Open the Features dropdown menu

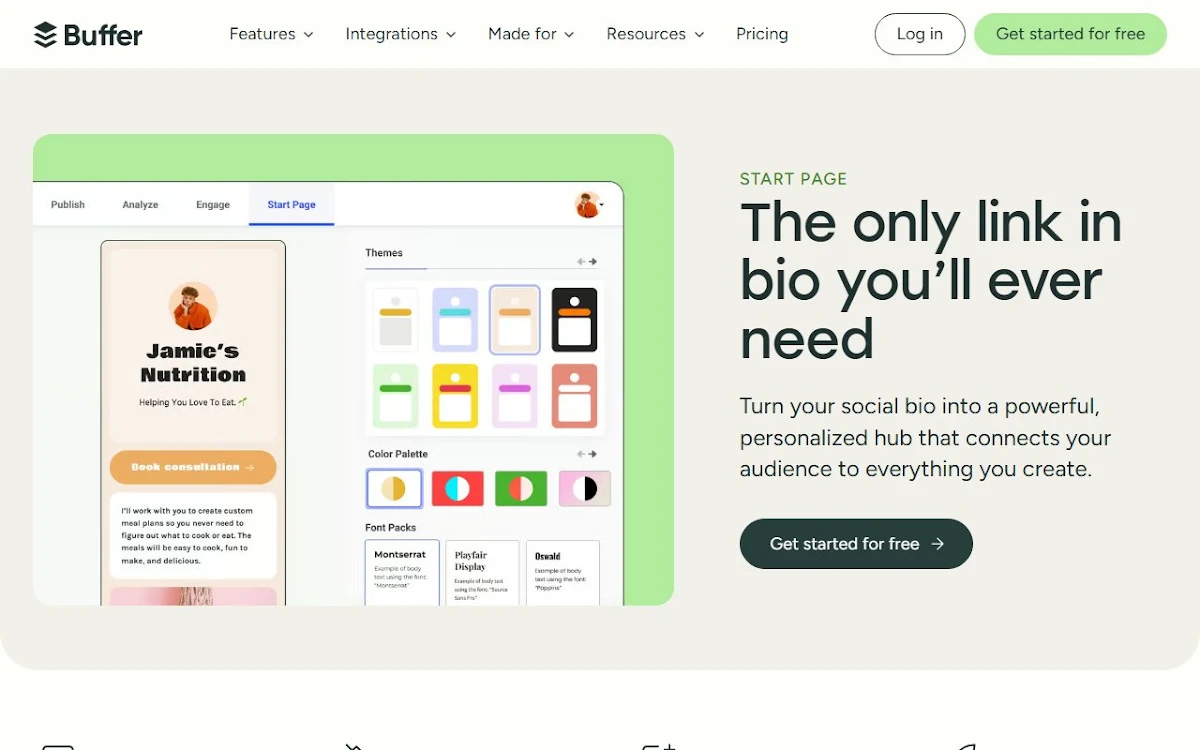pos(271,34)
